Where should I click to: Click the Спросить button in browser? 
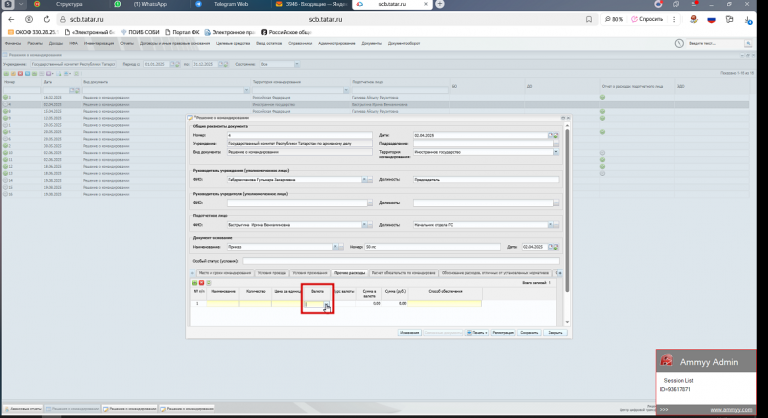point(647,20)
